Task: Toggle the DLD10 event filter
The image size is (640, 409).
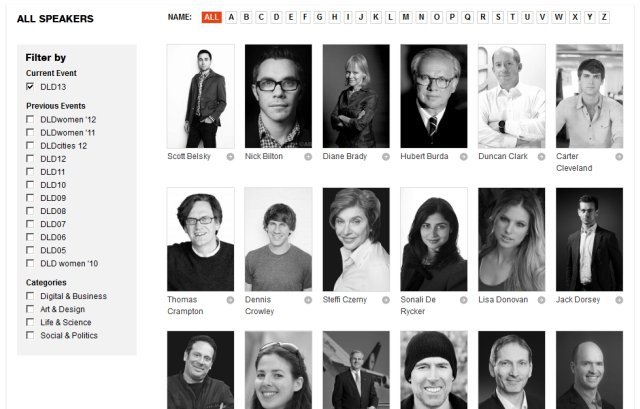Action: tap(30, 184)
